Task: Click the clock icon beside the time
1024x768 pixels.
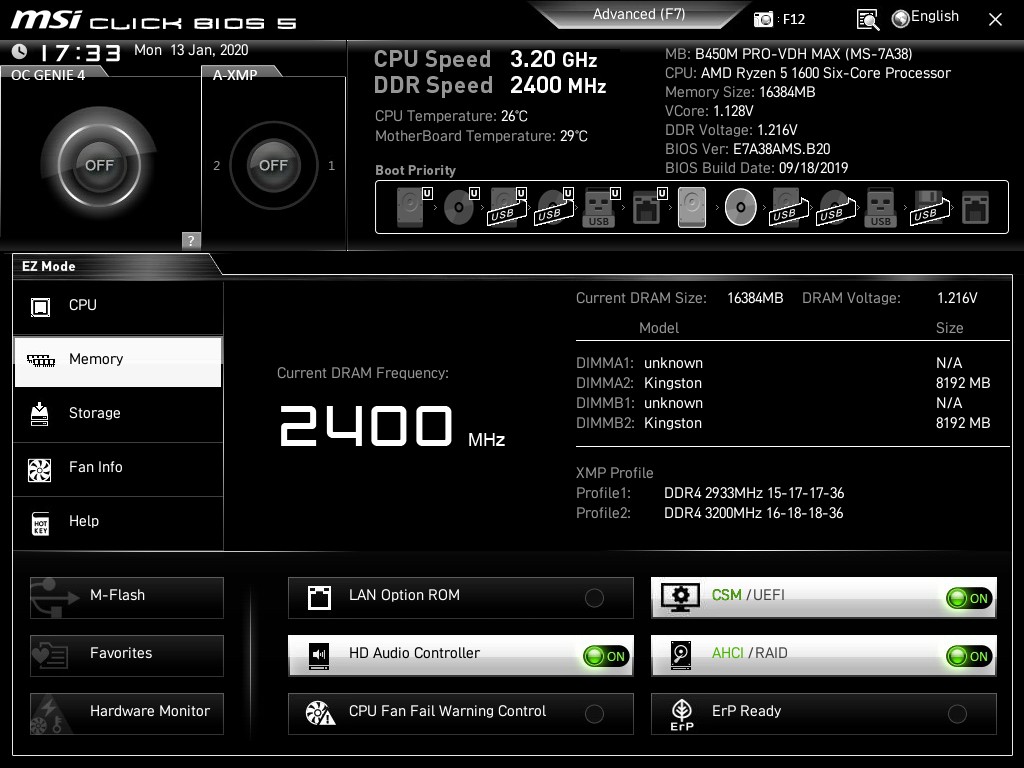Action: point(20,51)
